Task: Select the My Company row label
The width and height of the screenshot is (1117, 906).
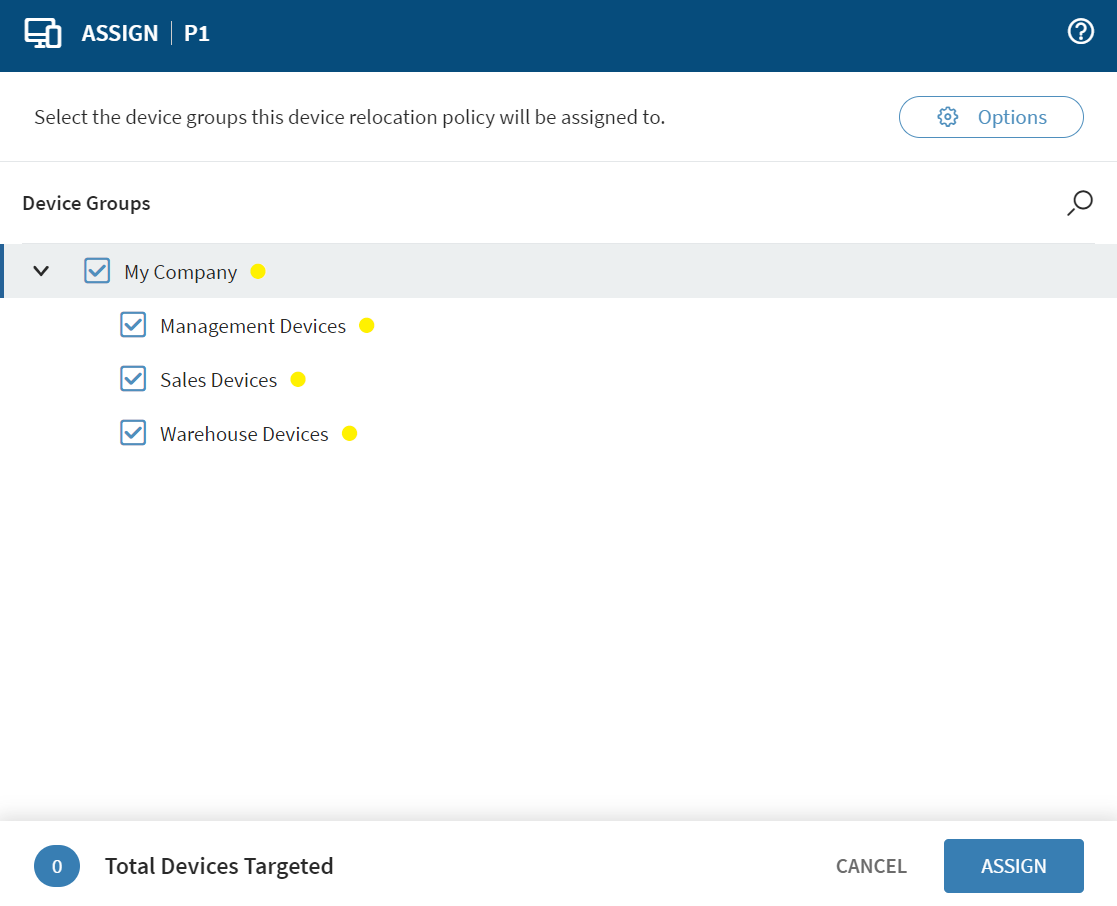Action: (180, 272)
